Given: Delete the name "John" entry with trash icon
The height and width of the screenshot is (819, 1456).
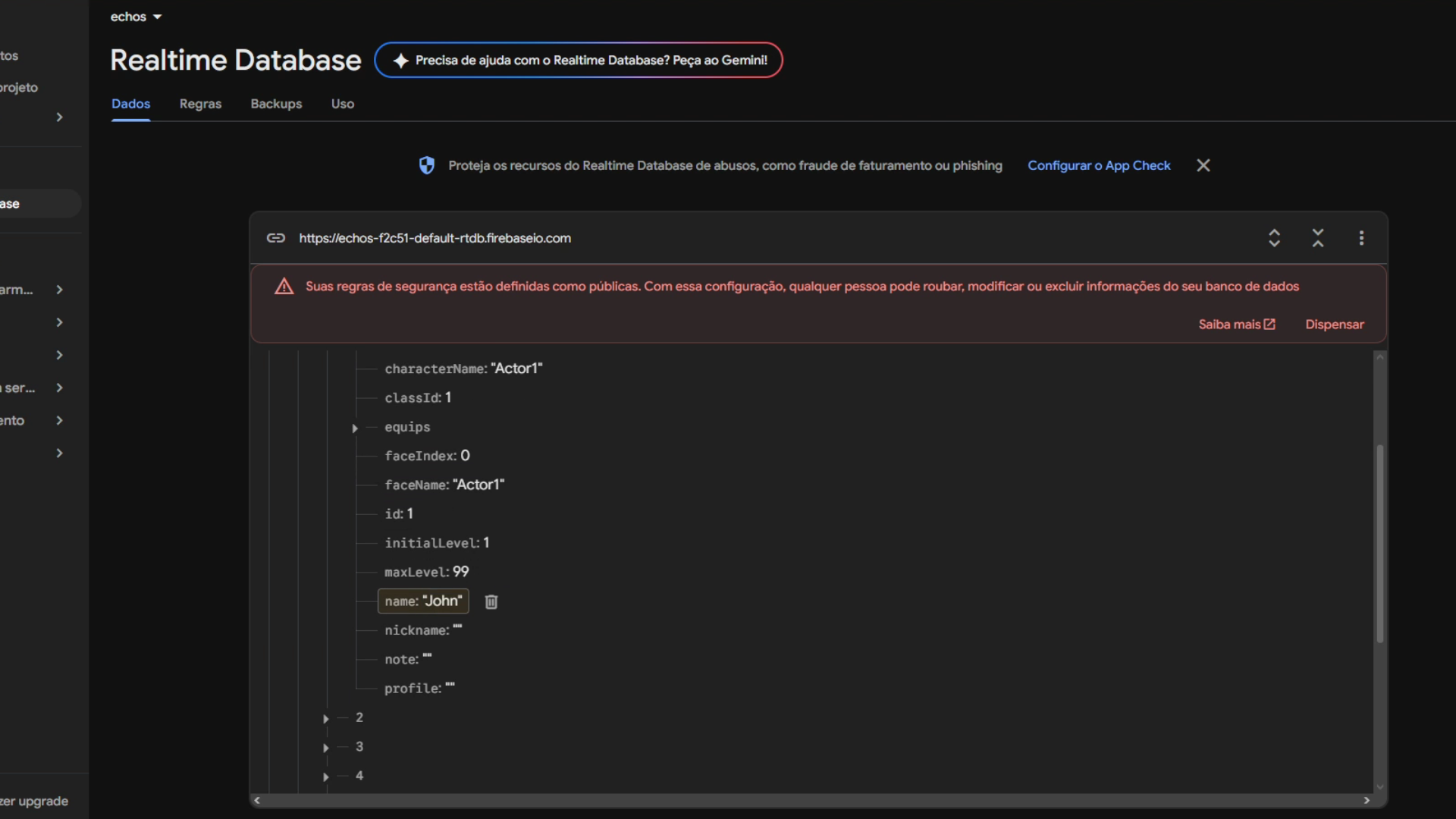Looking at the screenshot, I should click(491, 601).
